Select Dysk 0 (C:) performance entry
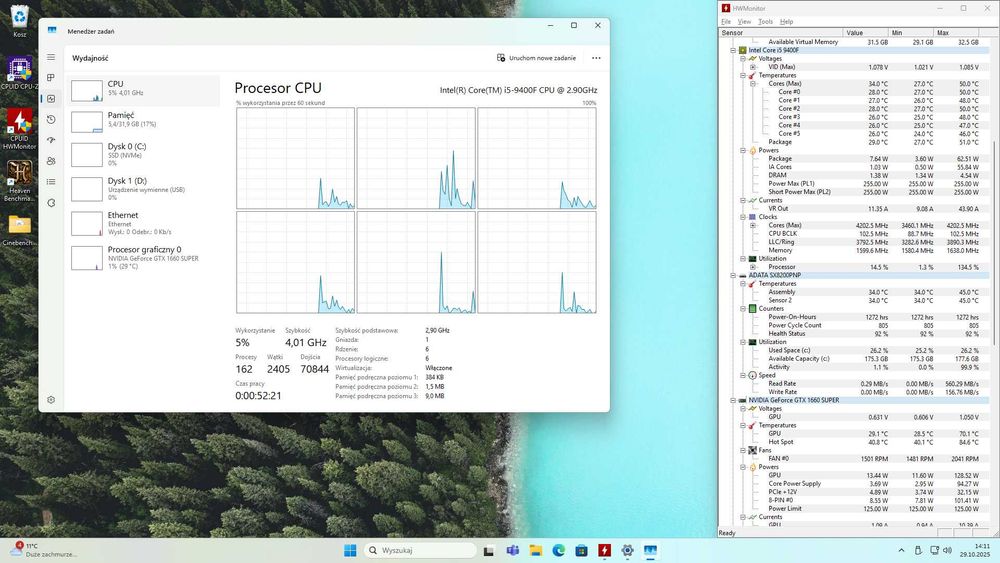Screen dimensions: 1000x563 pos(143,154)
